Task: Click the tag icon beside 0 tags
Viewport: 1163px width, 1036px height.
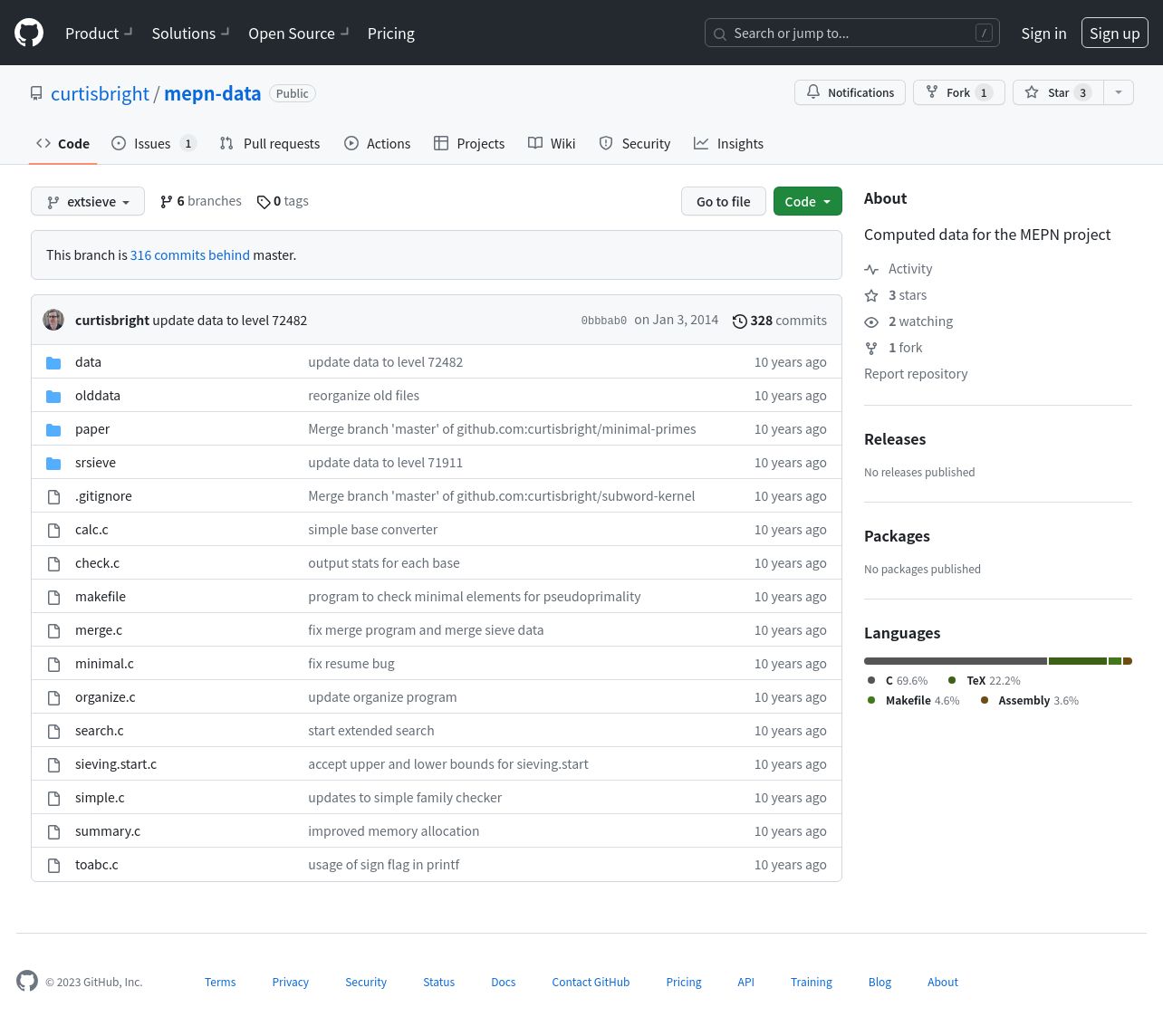Action: coord(264,202)
